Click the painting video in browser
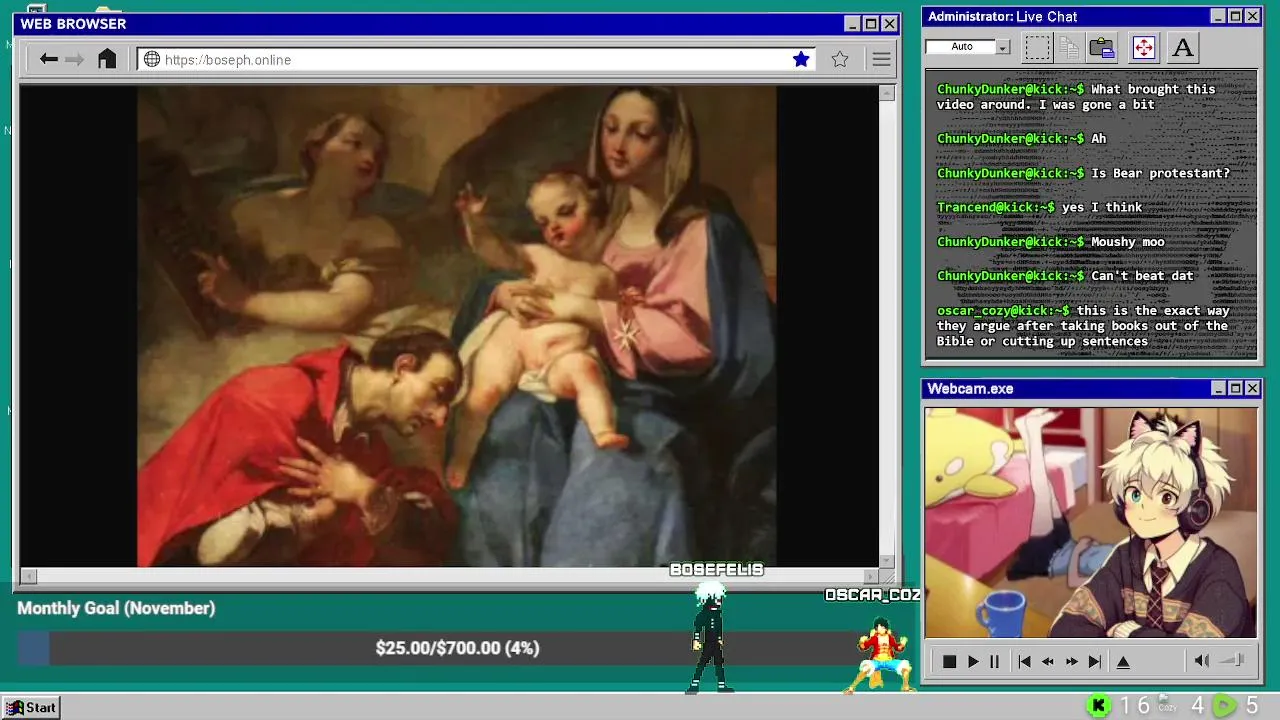 coord(457,326)
